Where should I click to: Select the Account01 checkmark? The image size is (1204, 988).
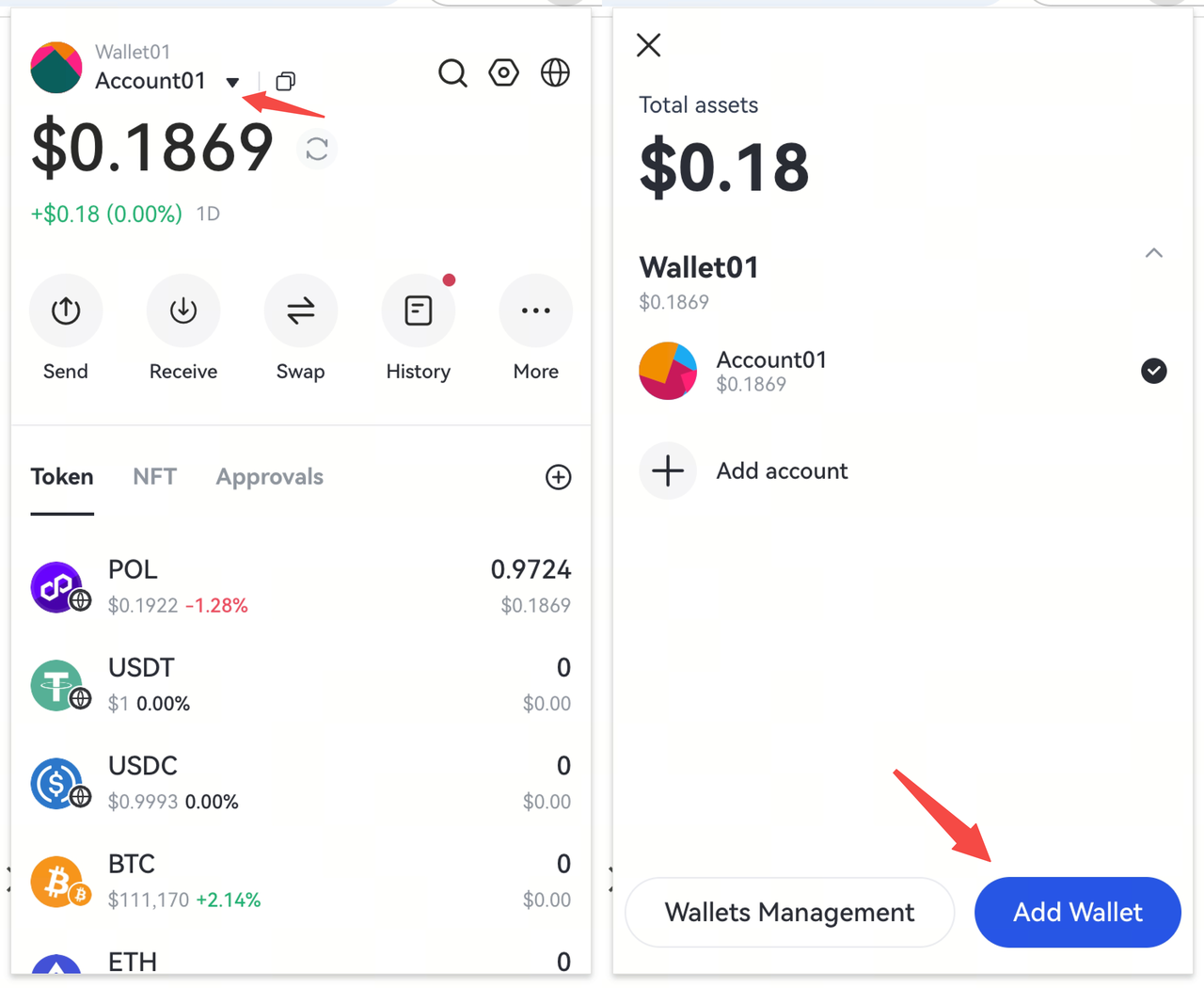1153,371
